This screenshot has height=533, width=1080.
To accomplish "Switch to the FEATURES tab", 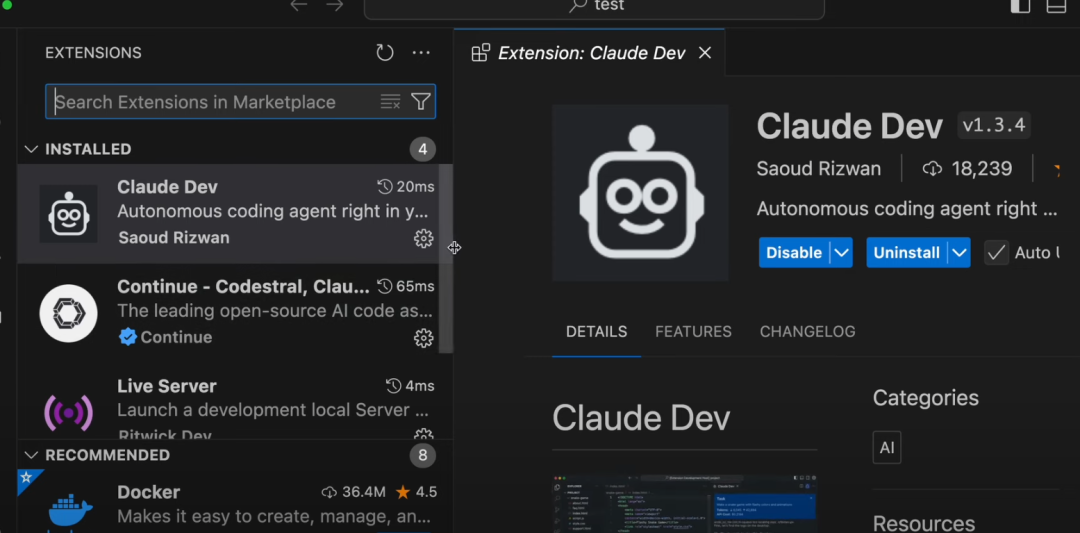I will coord(693,332).
